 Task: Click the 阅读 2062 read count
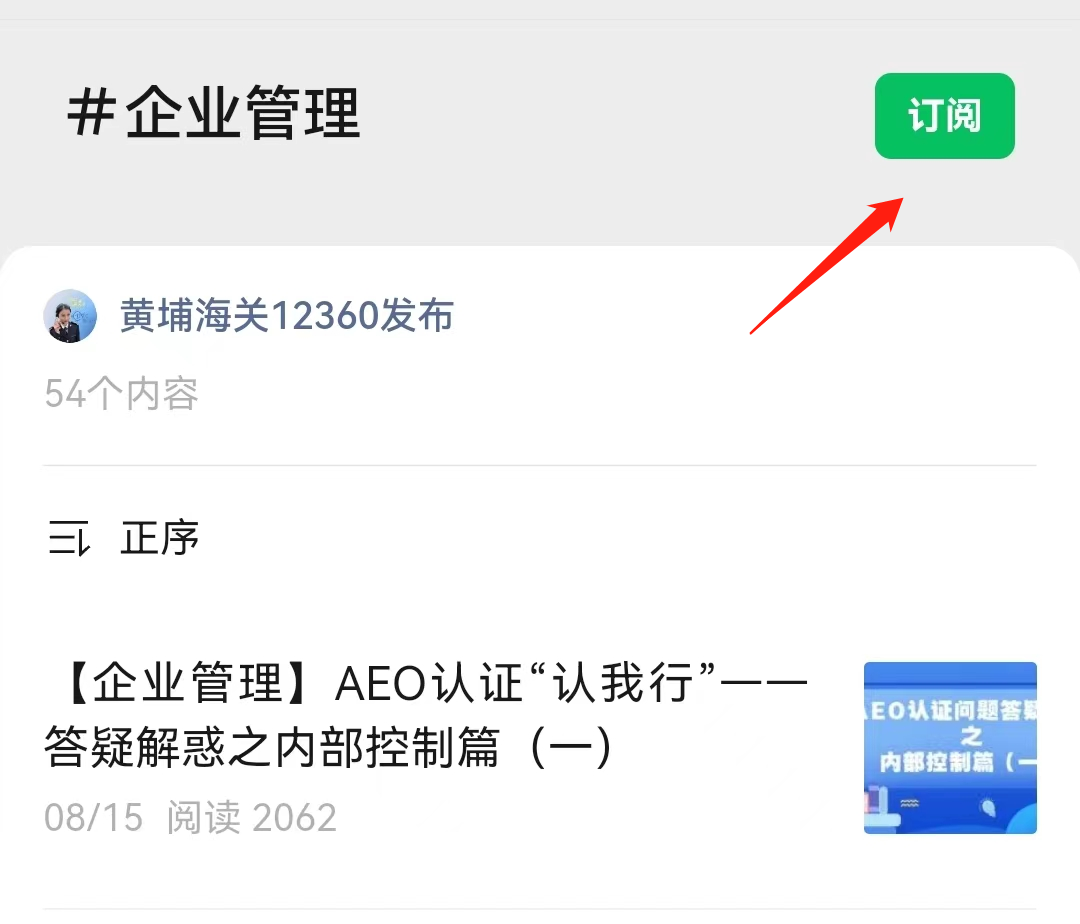(x=251, y=817)
